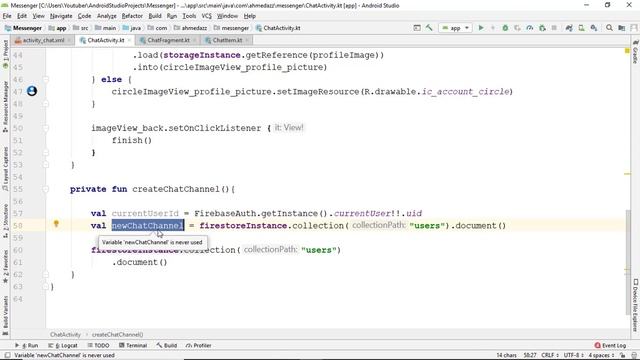
Task: Switch to the ChatItem.kt tab
Action: 227,40
